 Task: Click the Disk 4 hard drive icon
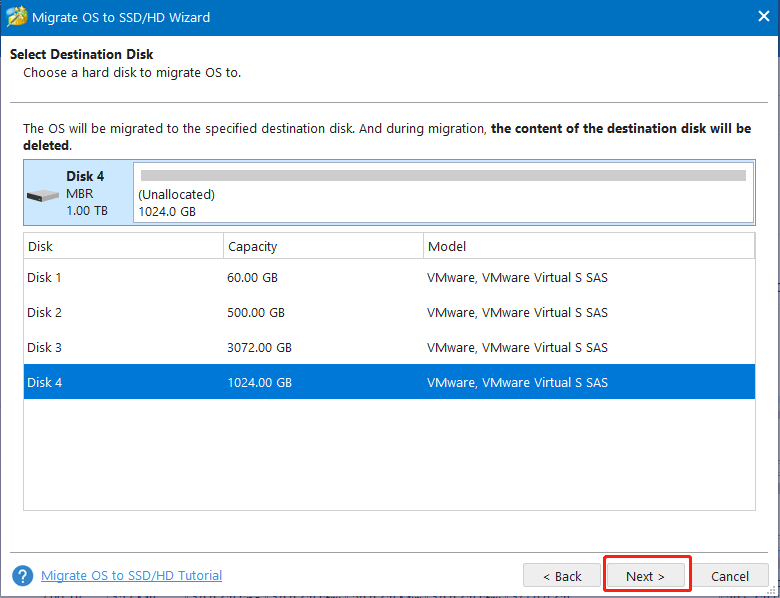click(44, 193)
